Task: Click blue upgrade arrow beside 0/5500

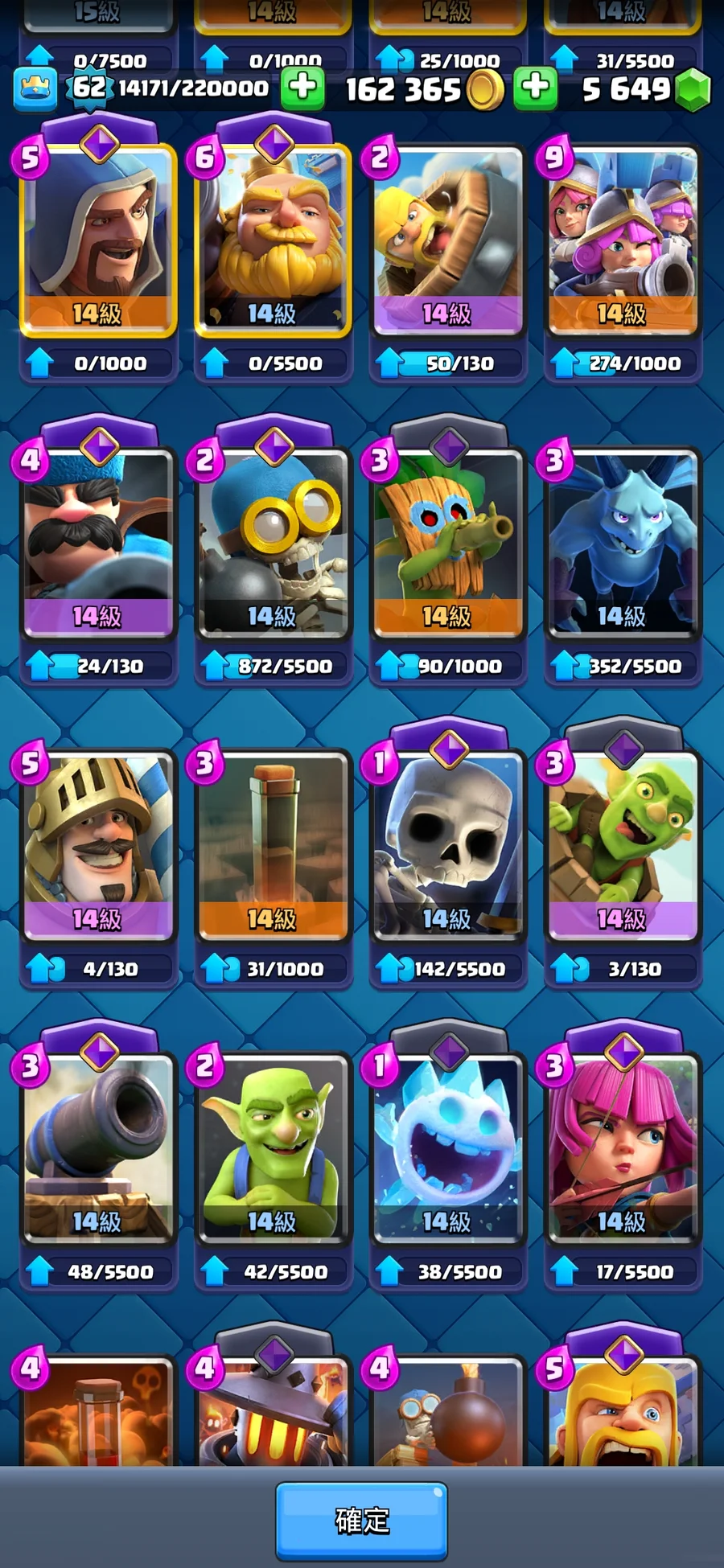Action: [214, 363]
